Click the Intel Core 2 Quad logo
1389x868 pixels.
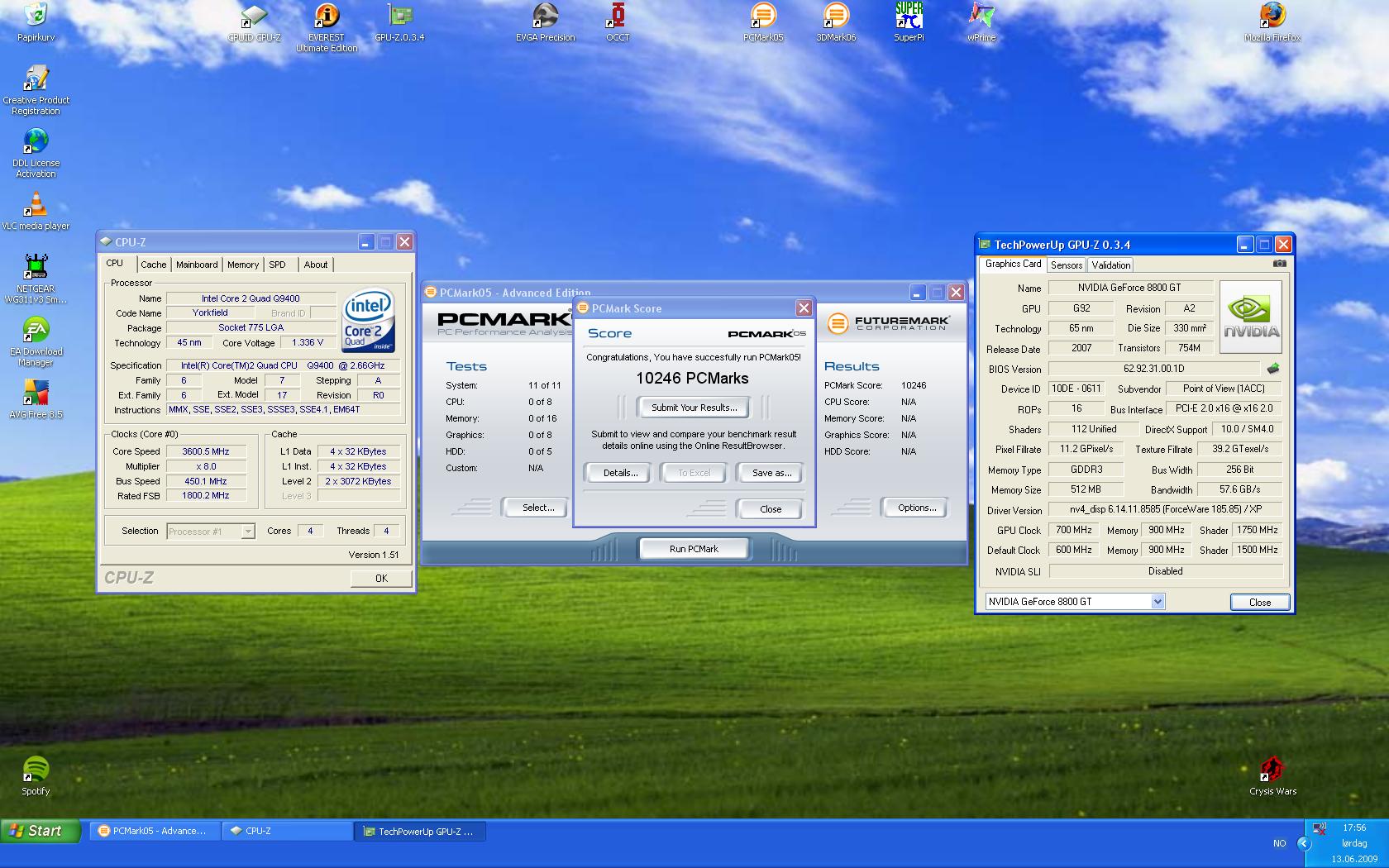(x=368, y=321)
